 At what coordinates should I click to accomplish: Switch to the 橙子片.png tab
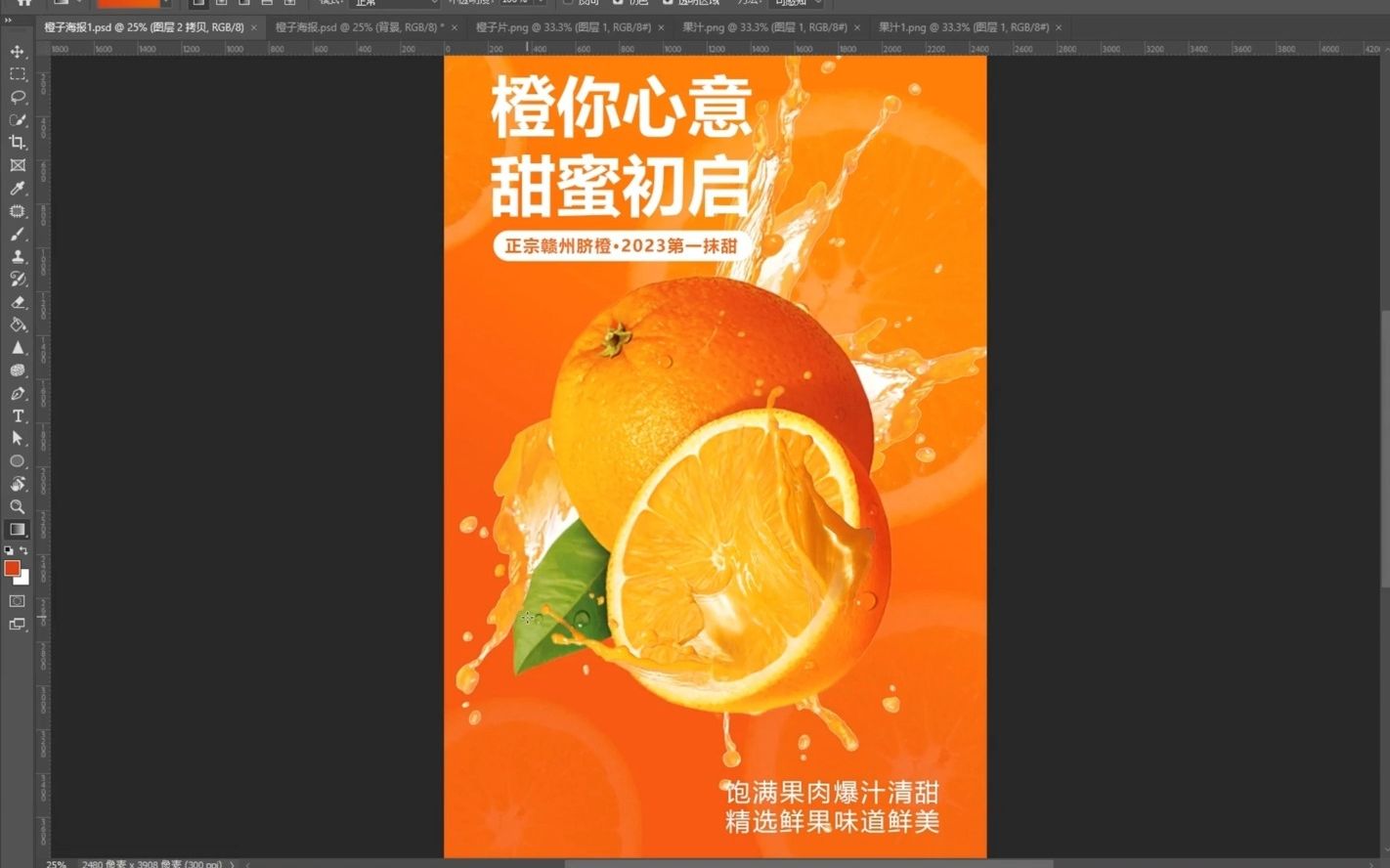(x=563, y=27)
